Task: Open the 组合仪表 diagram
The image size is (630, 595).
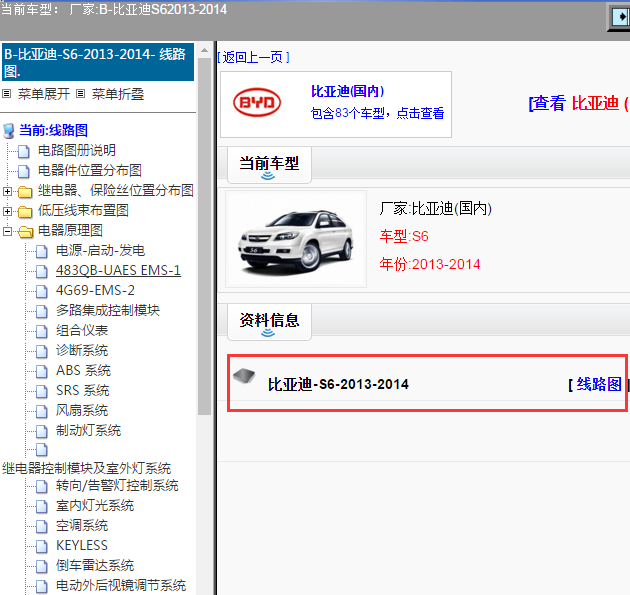Action: (82, 331)
